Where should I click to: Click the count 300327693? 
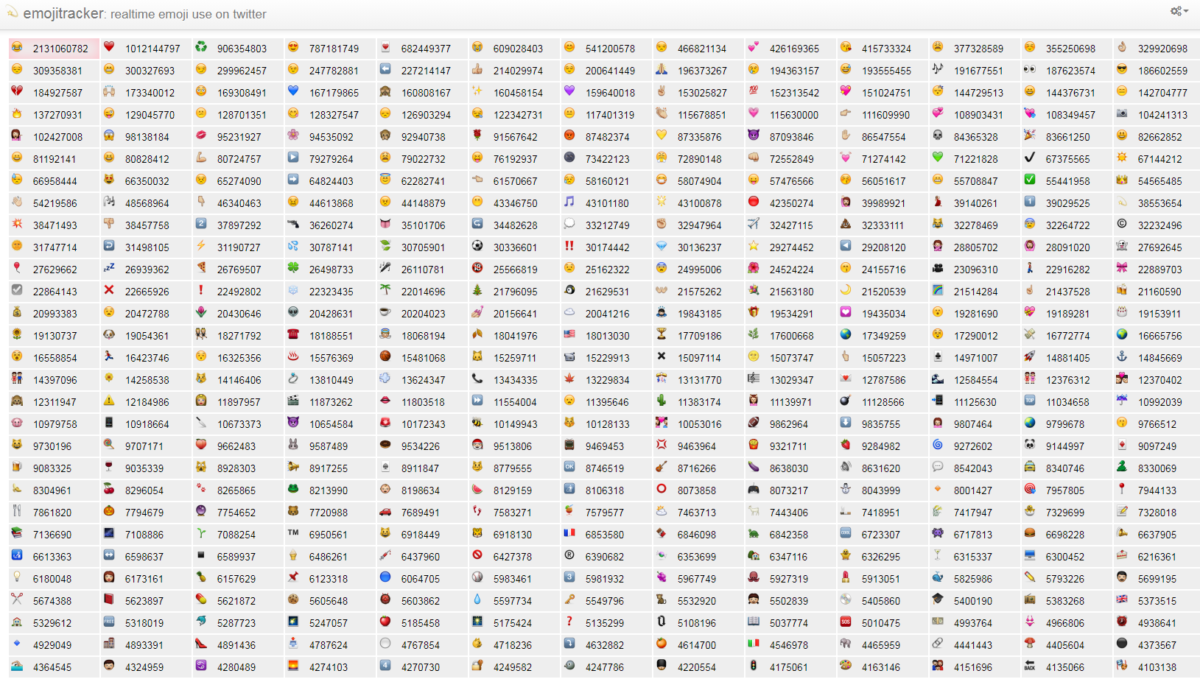tap(150, 71)
